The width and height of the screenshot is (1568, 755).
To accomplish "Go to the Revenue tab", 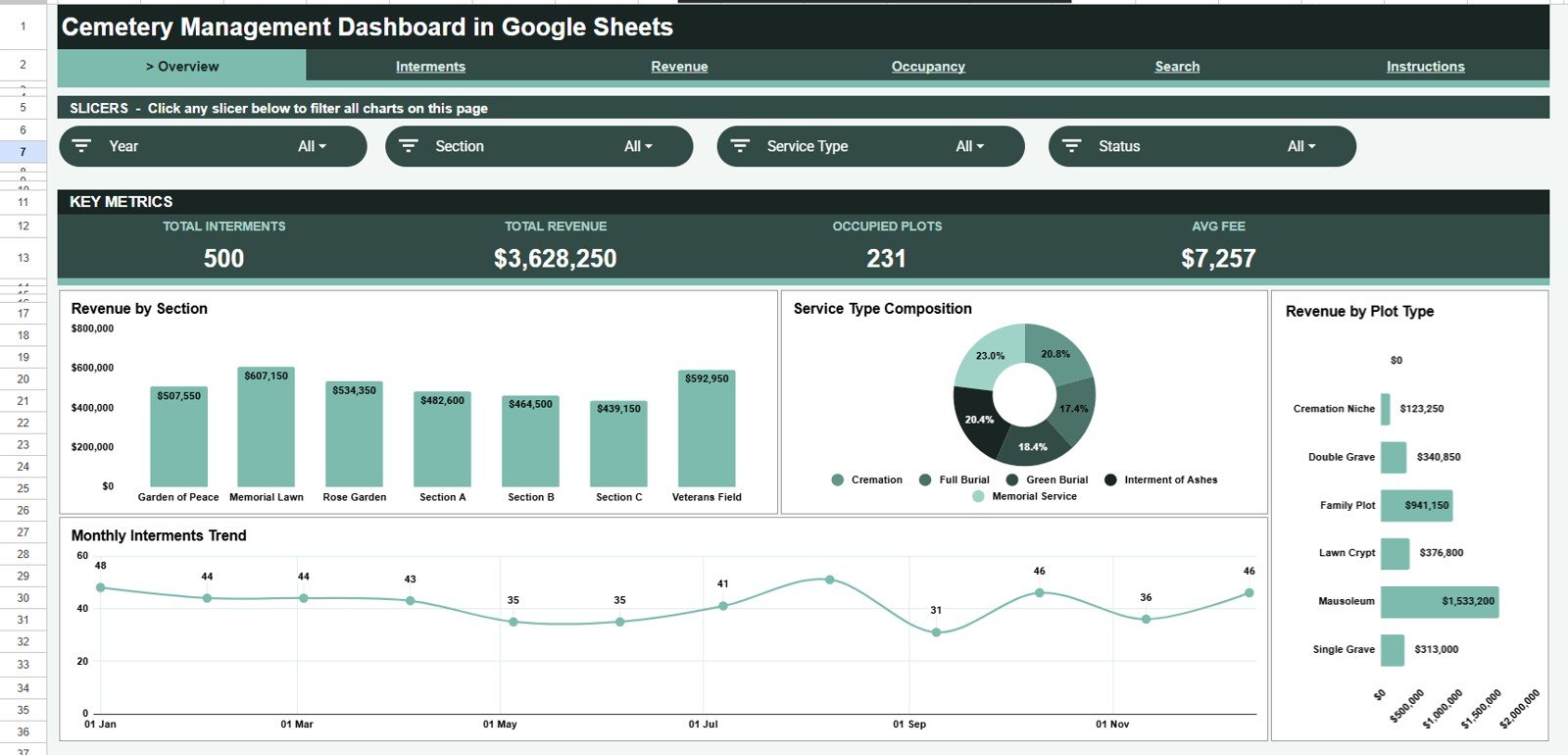I will pos(679,67).
